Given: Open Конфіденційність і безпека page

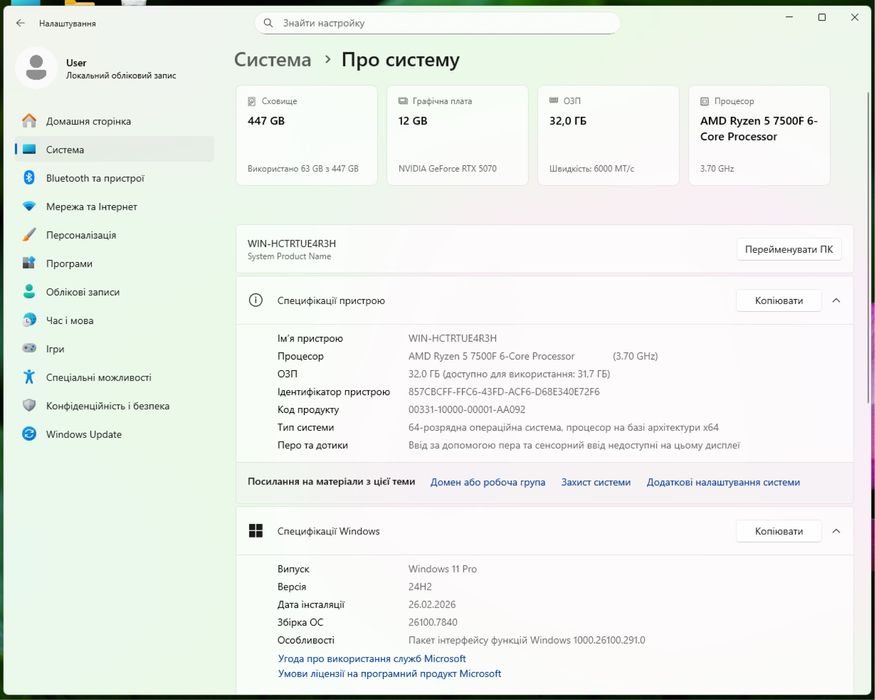Looking at the screenshot, I should [114, 406].
